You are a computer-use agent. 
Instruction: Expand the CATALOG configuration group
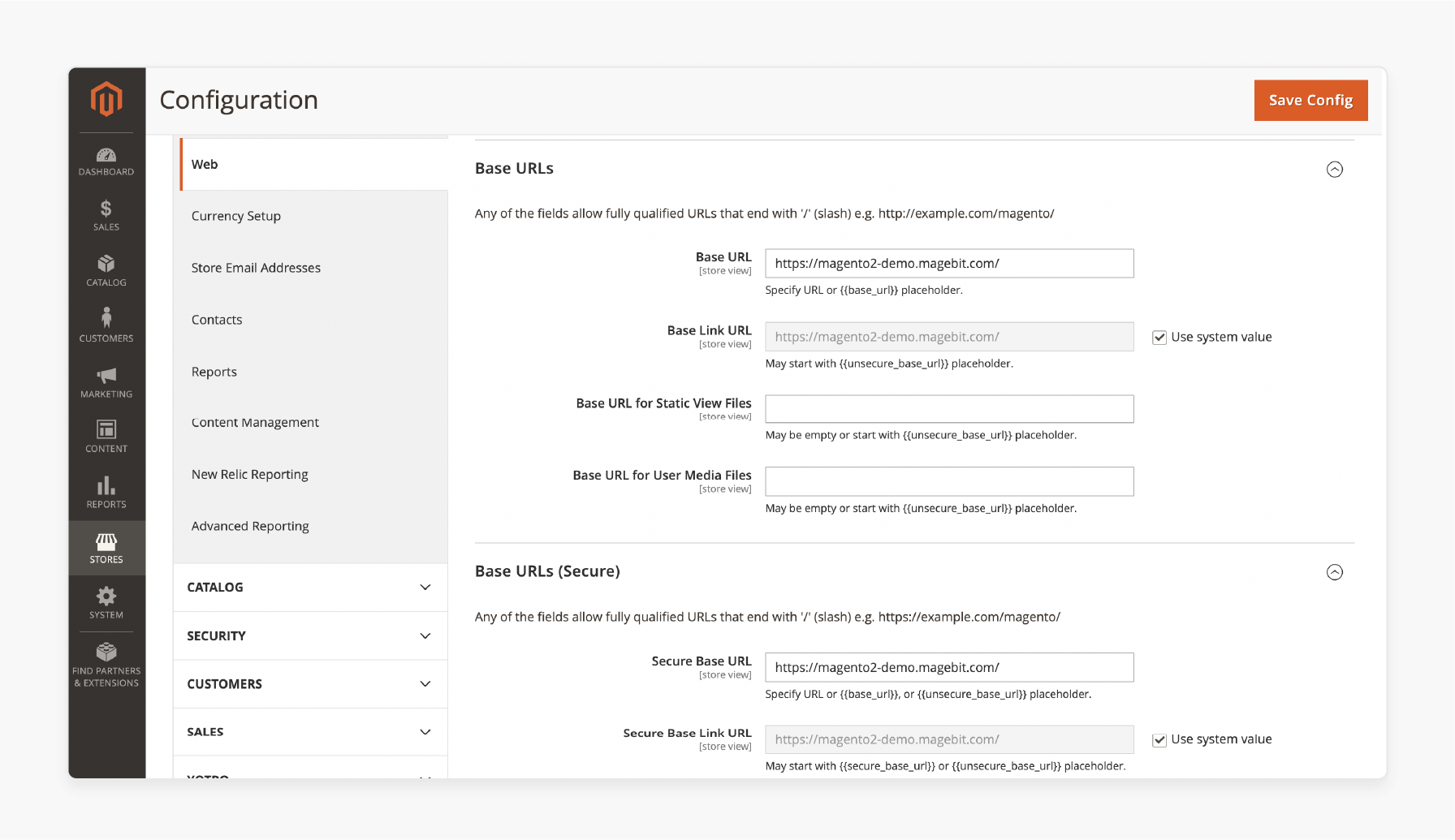click(x=310, y=588)
